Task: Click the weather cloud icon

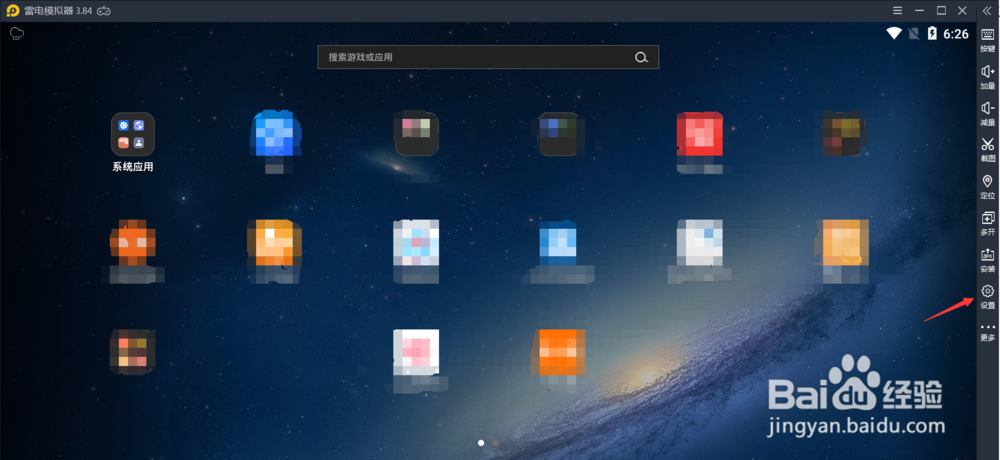Action: [17, 34]
